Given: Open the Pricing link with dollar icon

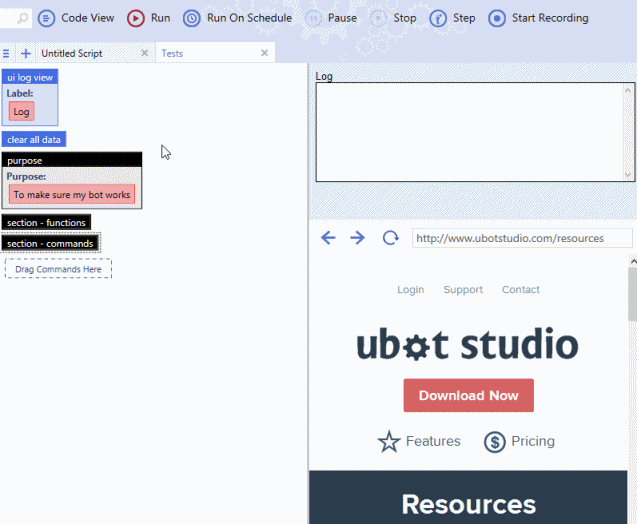Looking at the screenshot, I should (519, 441).
